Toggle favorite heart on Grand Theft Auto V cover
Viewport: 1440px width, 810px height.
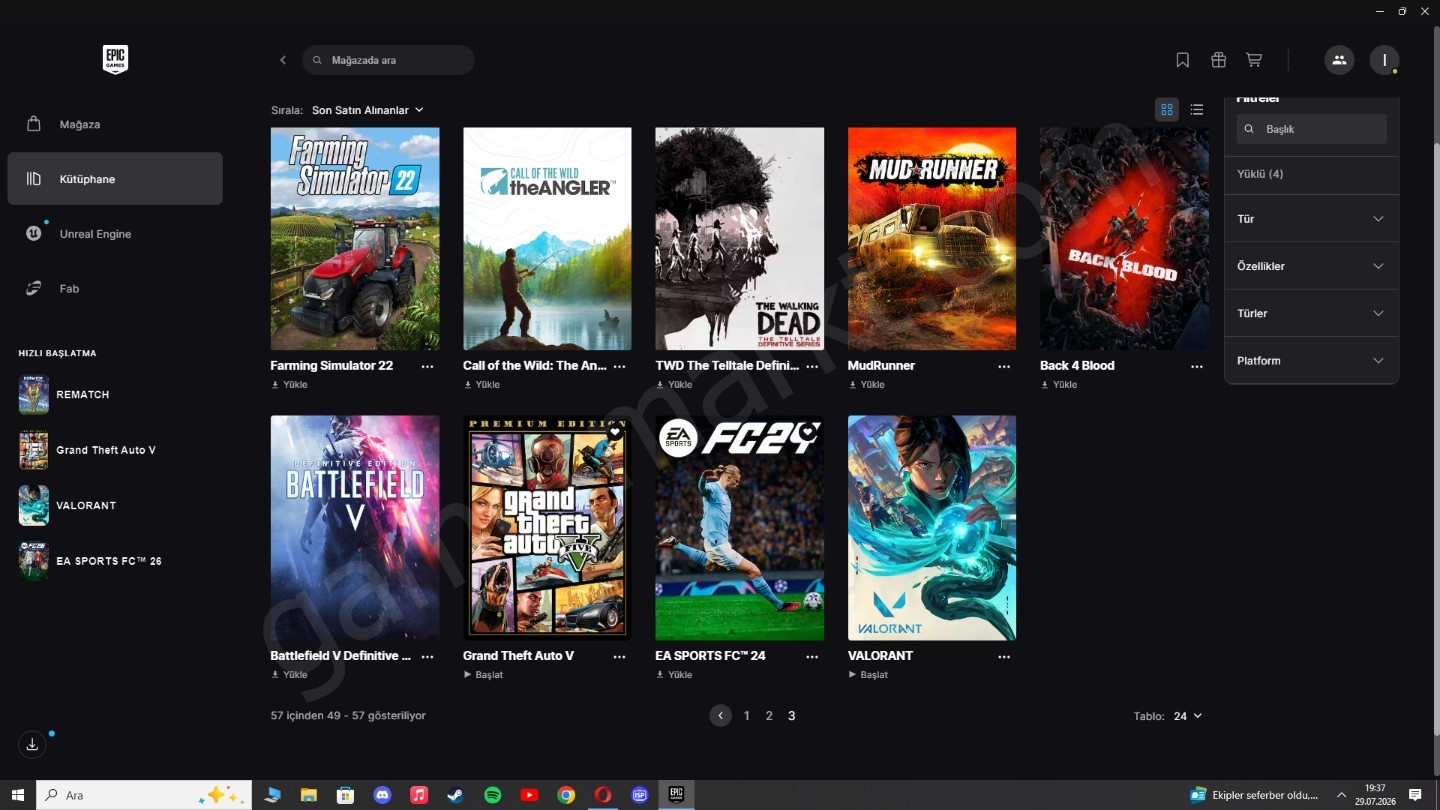tap(615, 433)
